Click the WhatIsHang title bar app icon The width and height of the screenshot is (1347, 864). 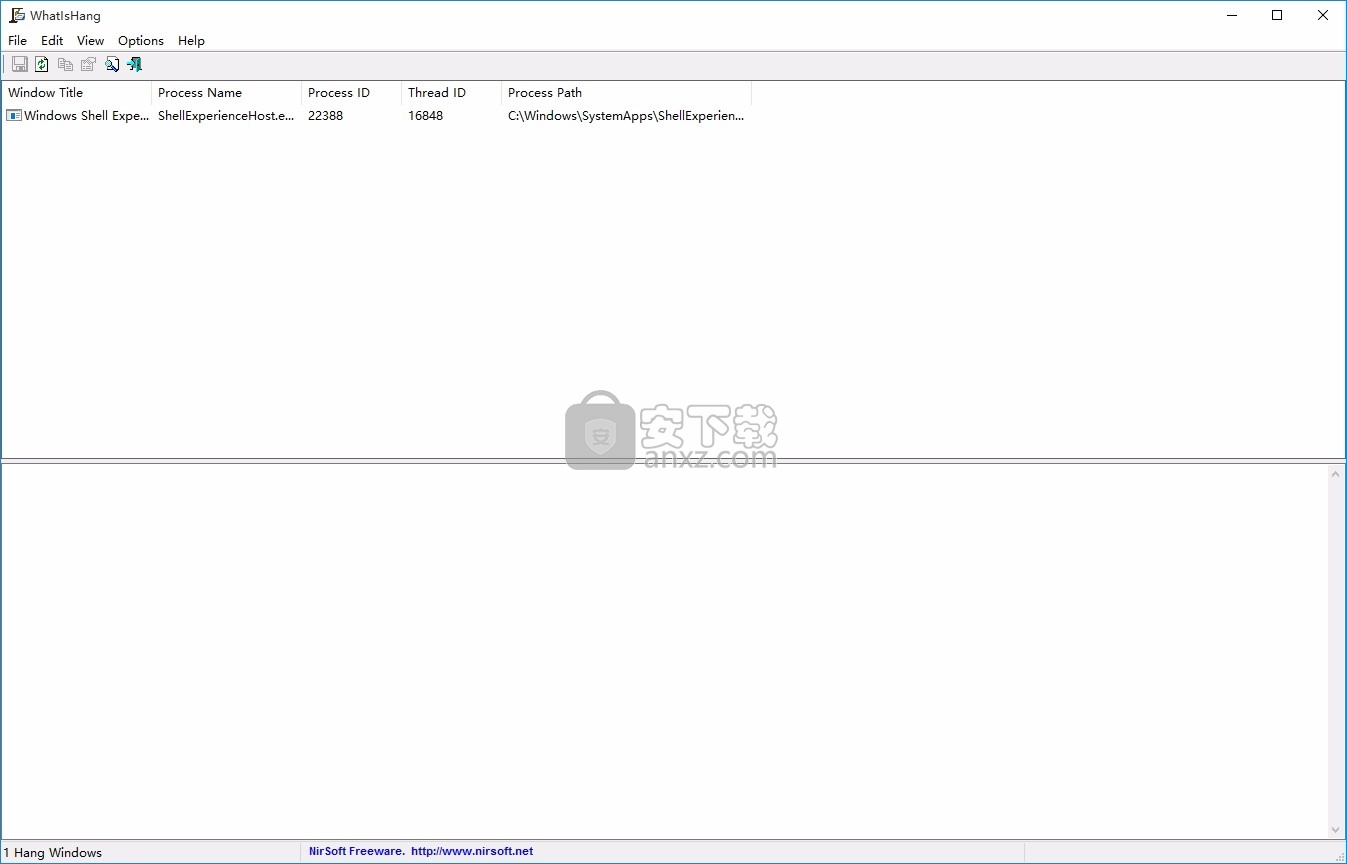(17, 15)
